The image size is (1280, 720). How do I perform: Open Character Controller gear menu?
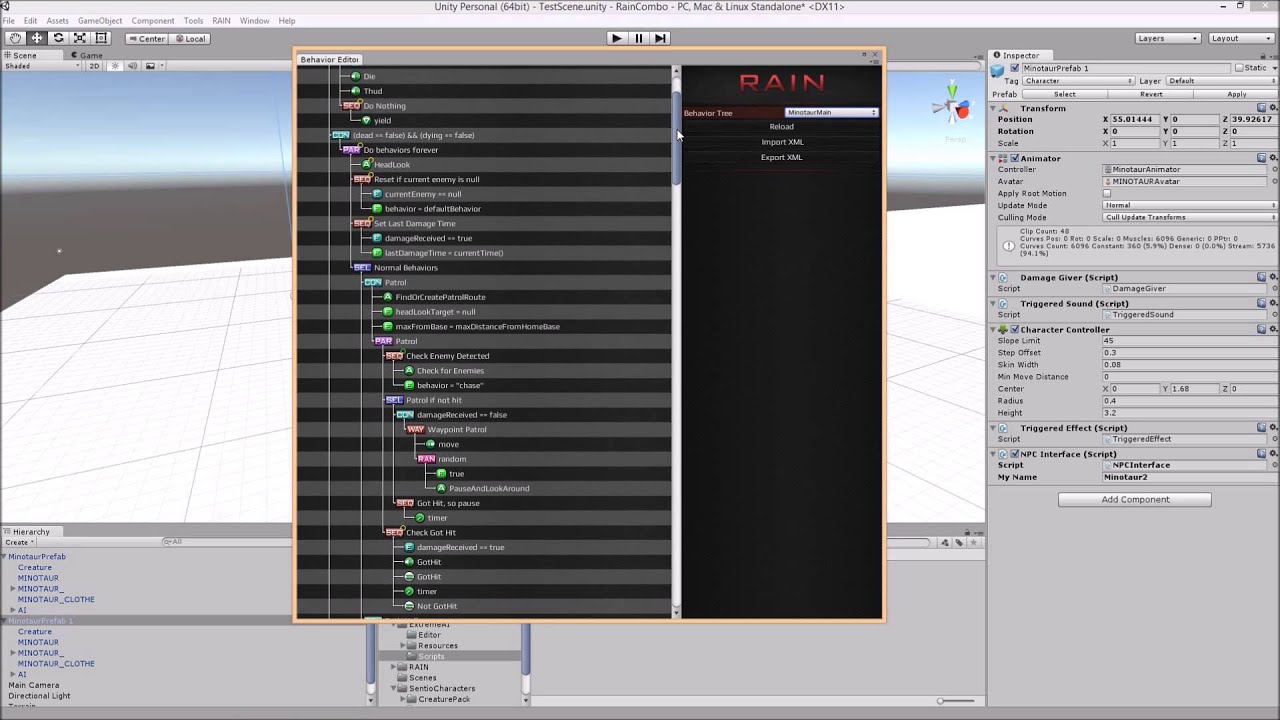1273,329
